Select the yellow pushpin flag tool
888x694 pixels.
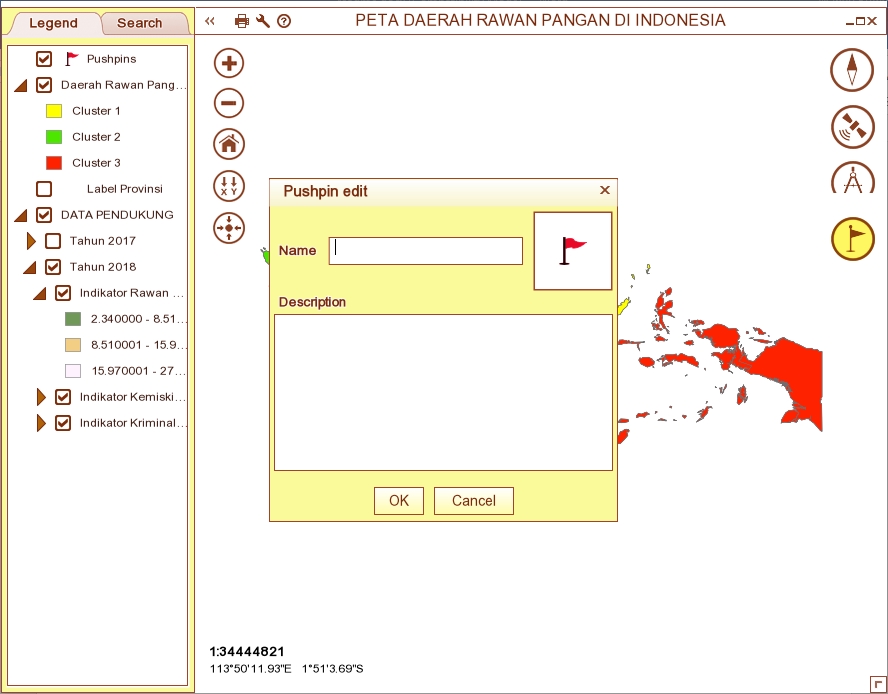point(852,238)
